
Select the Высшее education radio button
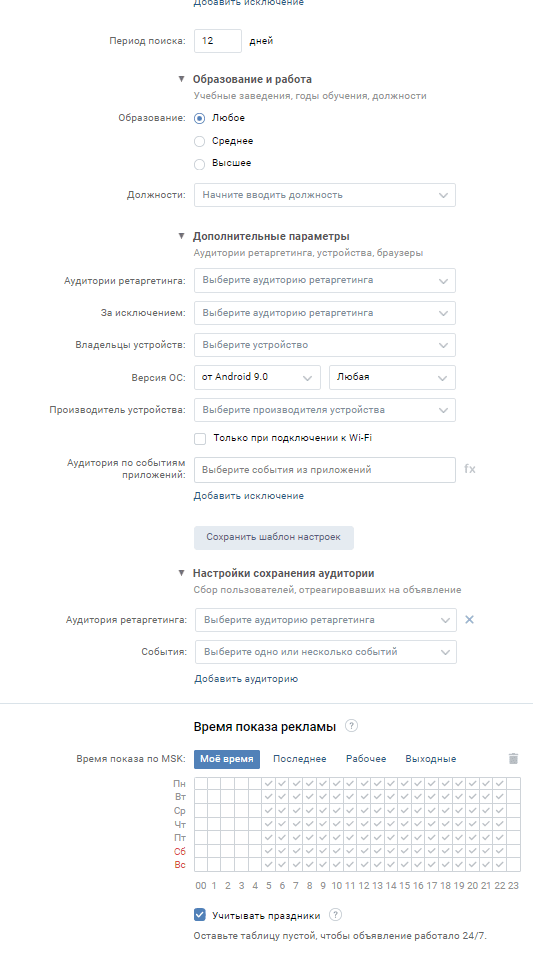199,164
